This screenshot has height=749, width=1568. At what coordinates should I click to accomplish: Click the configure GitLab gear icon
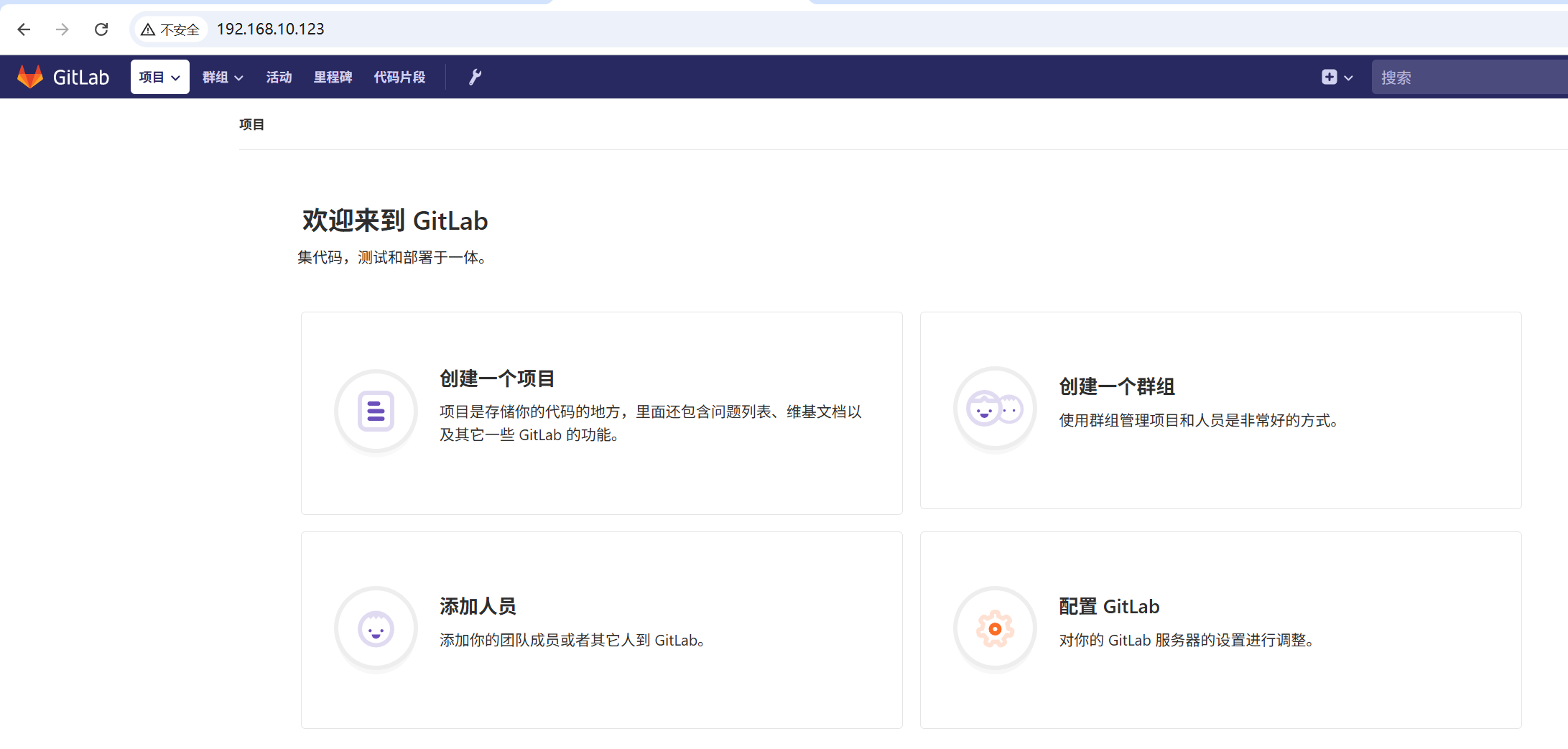click(x=995, y=629)
